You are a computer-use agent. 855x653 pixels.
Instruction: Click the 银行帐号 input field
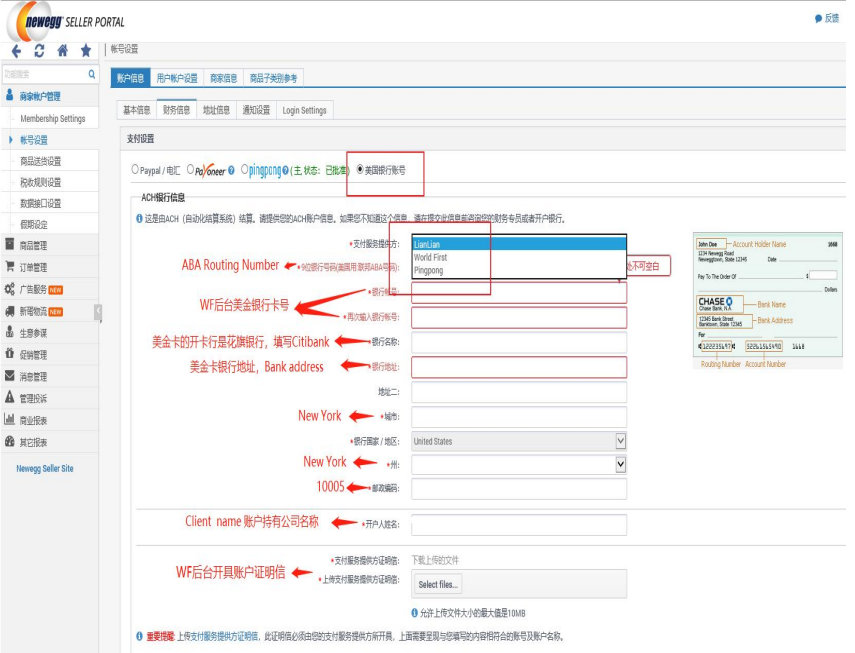(x=519, y=293)
